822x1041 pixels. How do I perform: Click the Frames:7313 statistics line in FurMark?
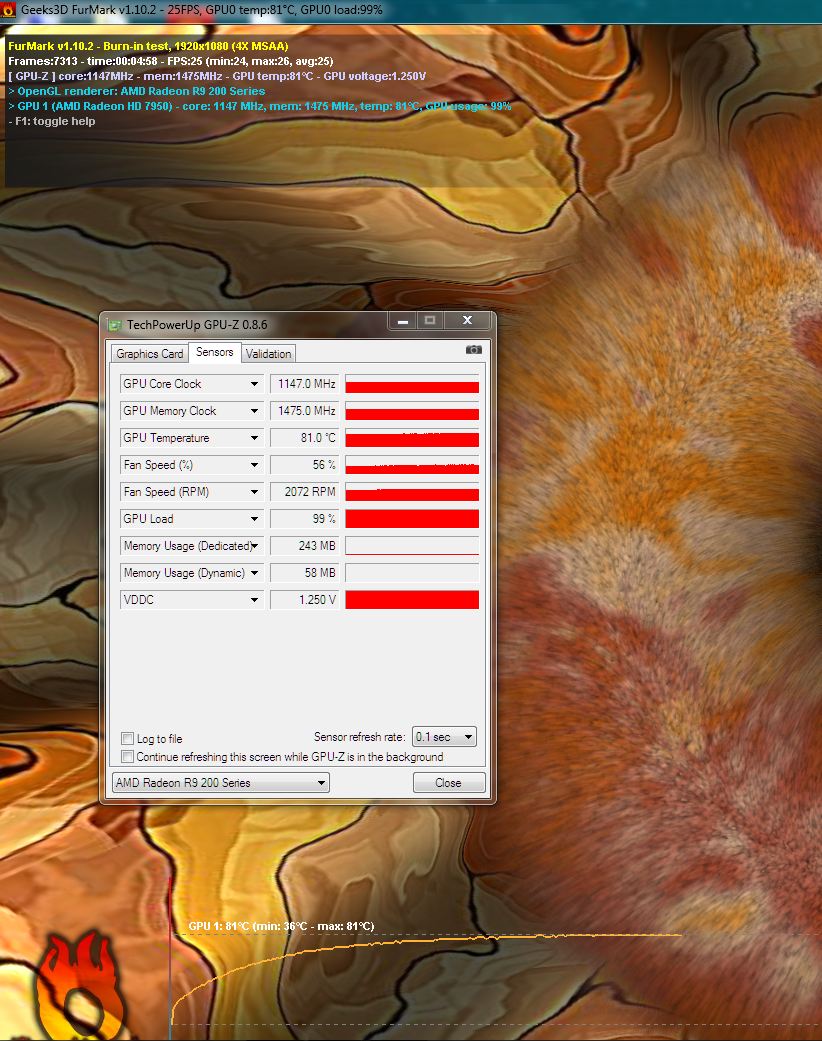pos(171,61)
